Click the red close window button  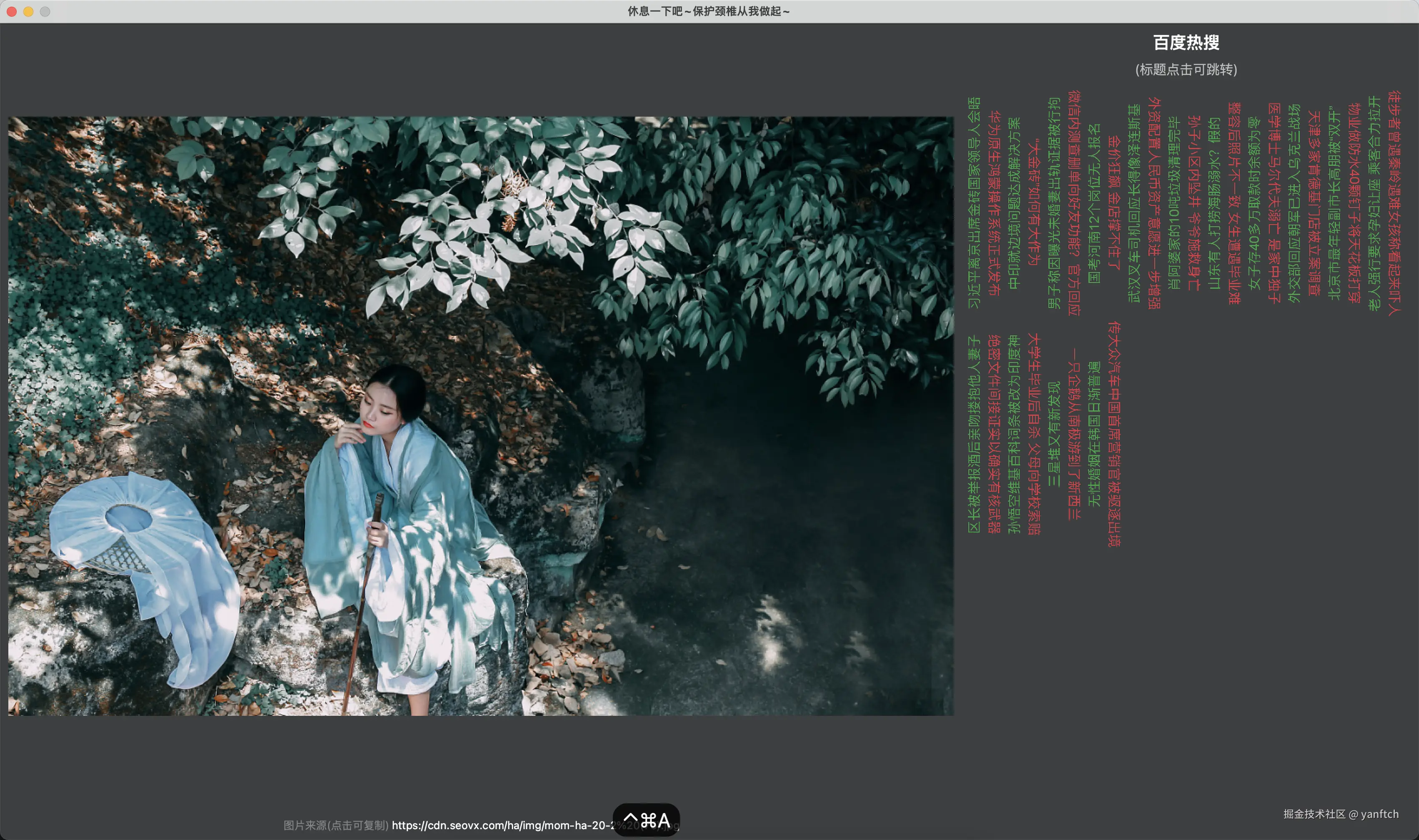click(x=11, y=11)
